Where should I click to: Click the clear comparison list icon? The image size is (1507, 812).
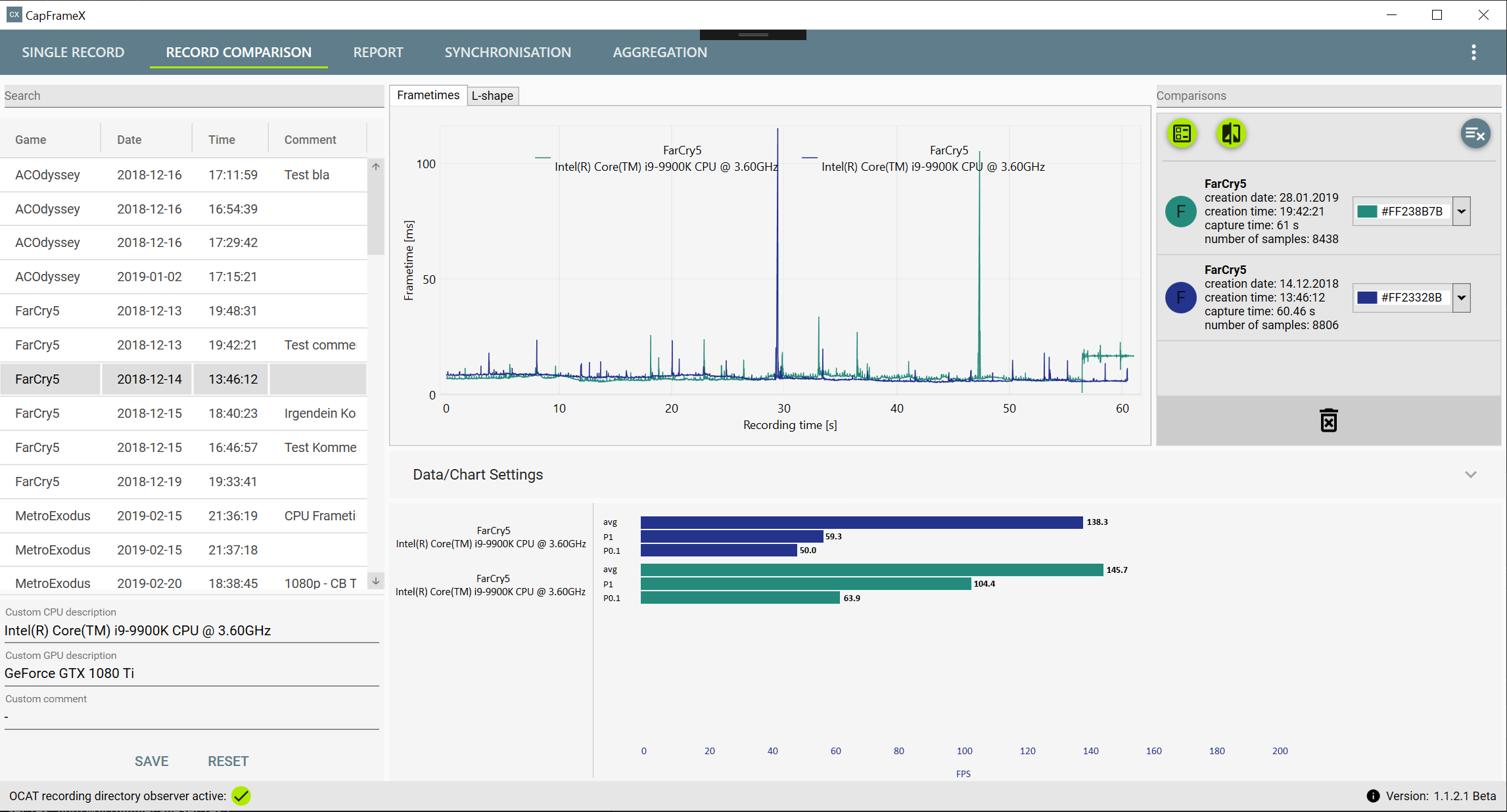1475,135
